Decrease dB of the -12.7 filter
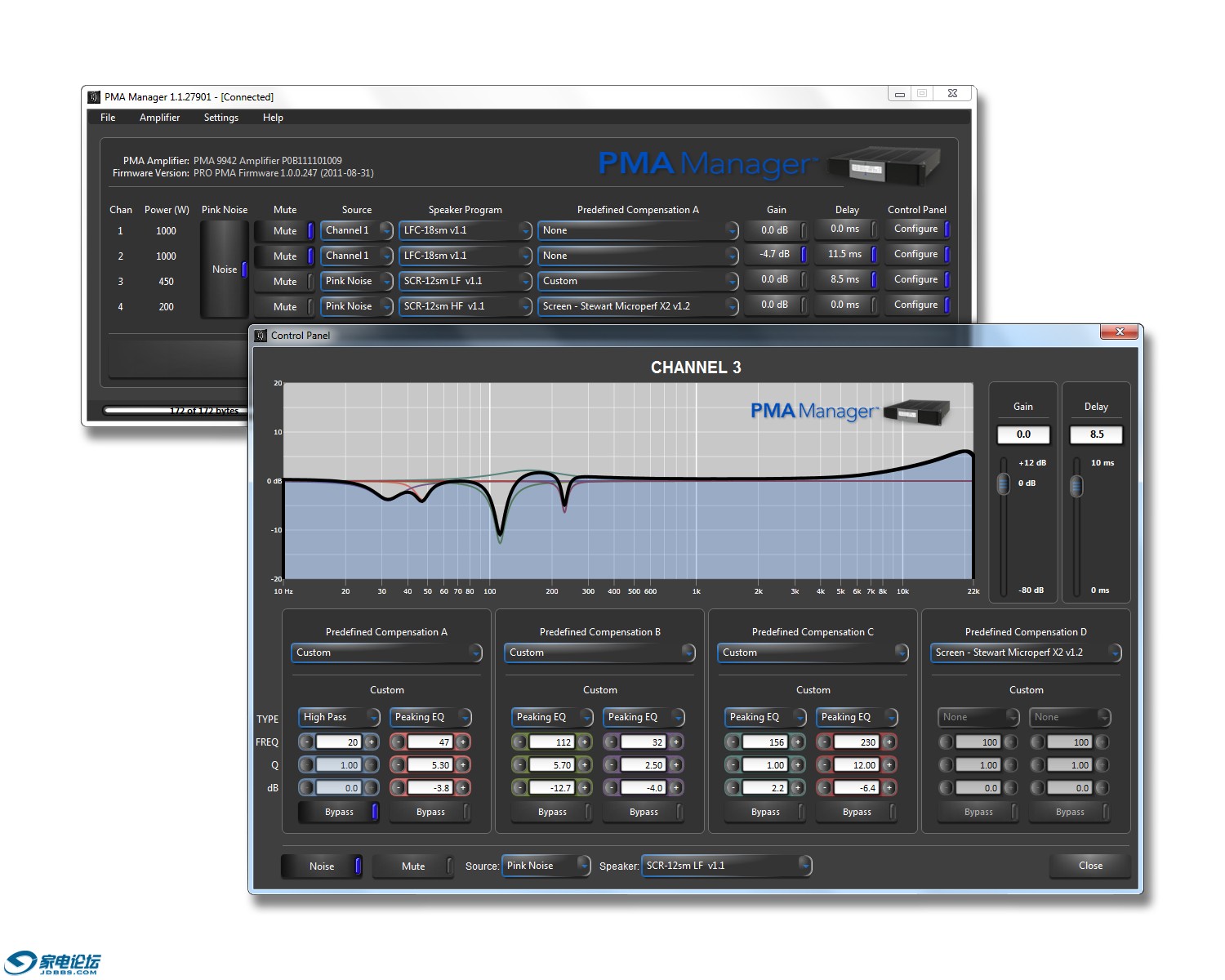The image size is (1225, 980). tap(520, 788)
